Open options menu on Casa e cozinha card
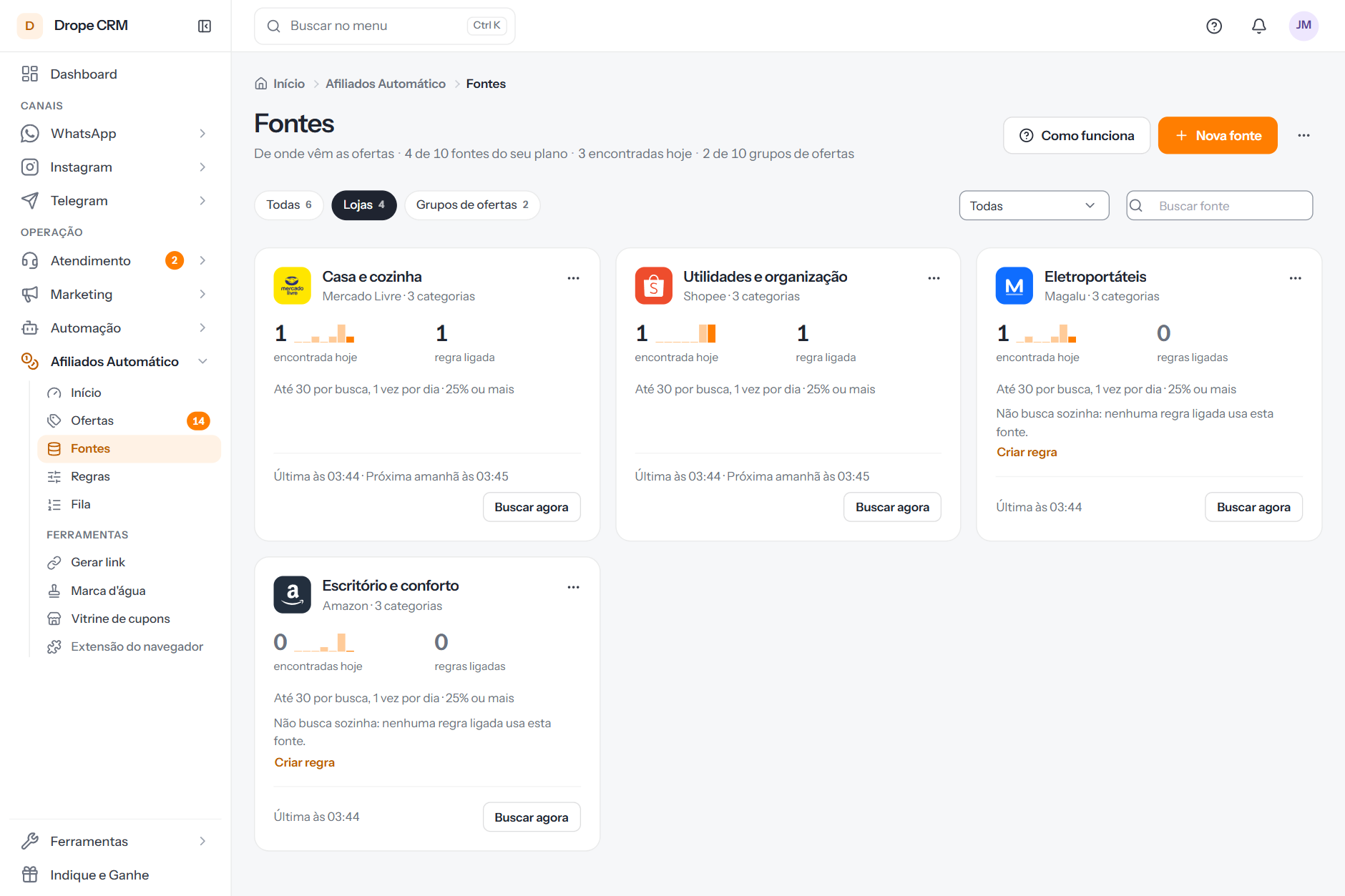Screen dimensions: 1345x896 click(573, 278)
